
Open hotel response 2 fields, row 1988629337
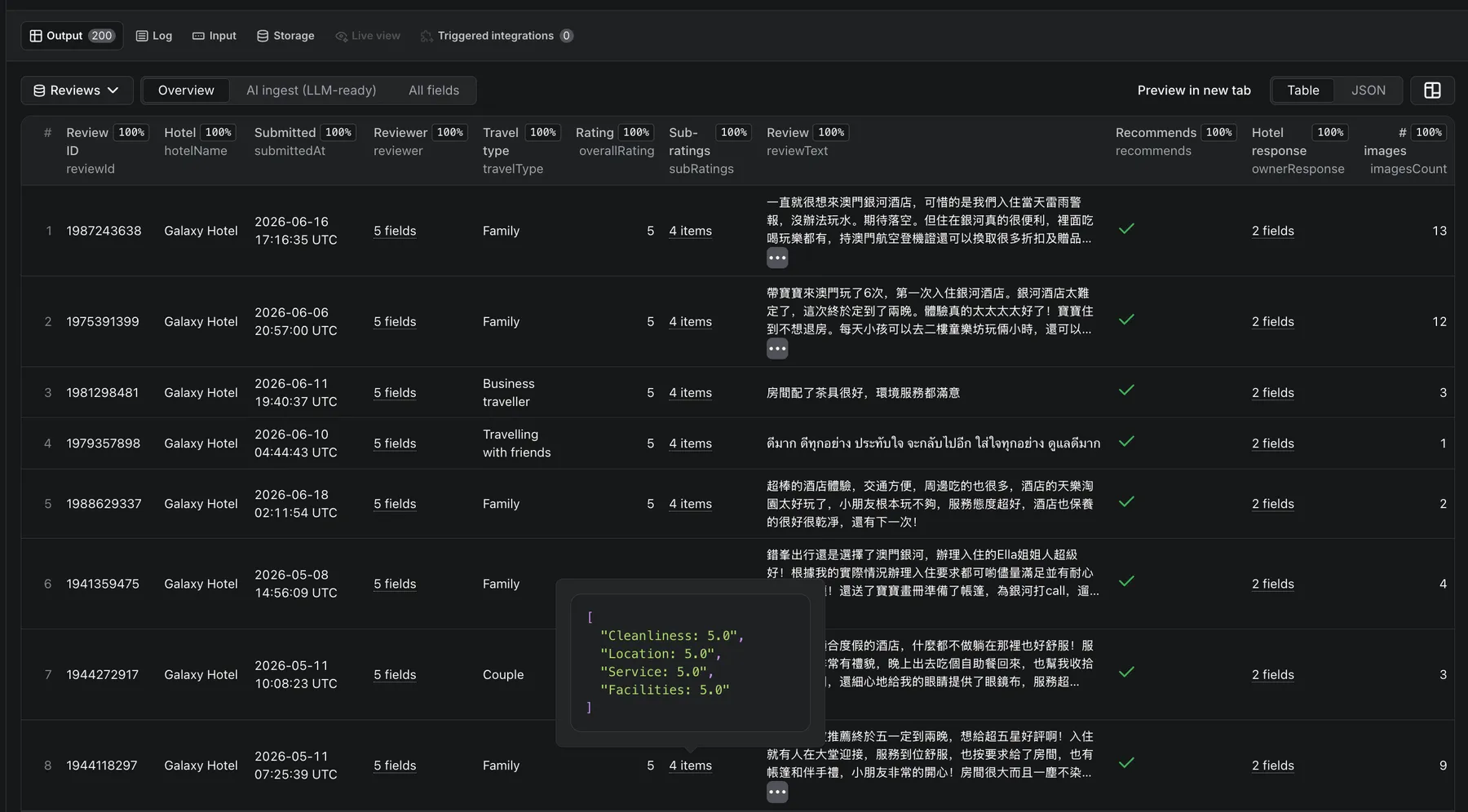click(x=1273, y=504)
